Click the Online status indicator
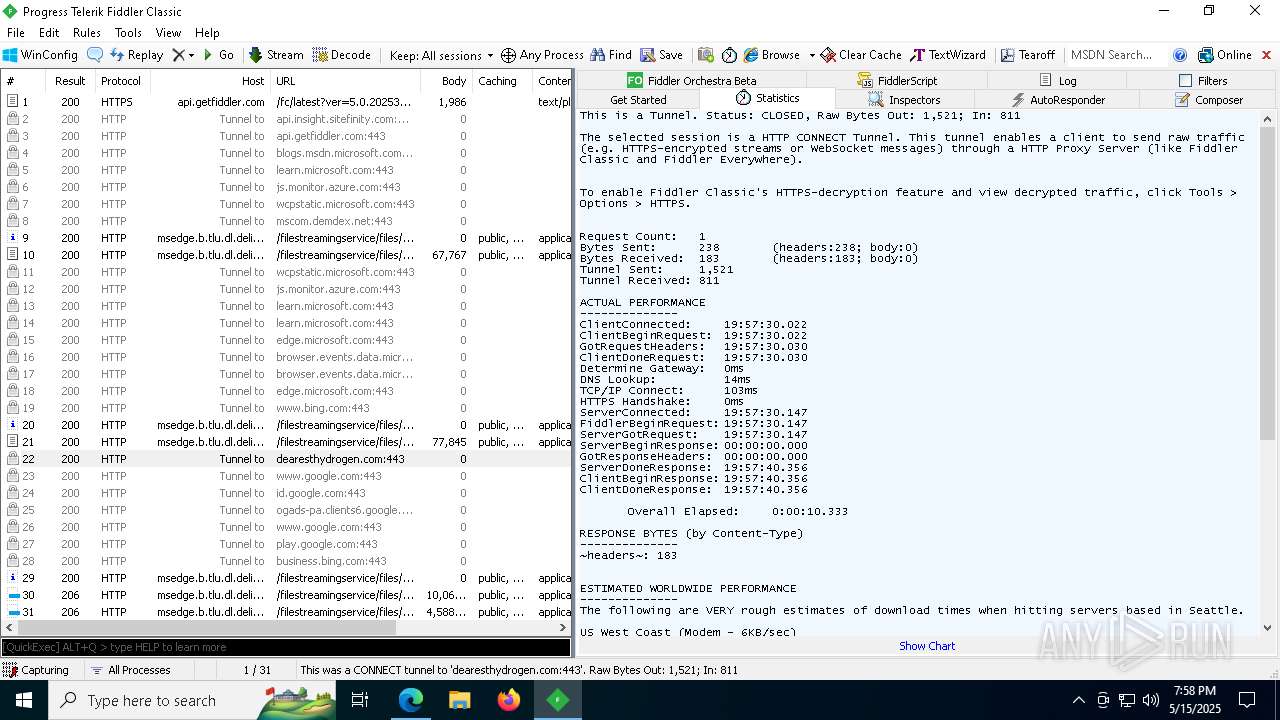The width and height of the screenshot is (1280, 720). (x=1225, y=55)
